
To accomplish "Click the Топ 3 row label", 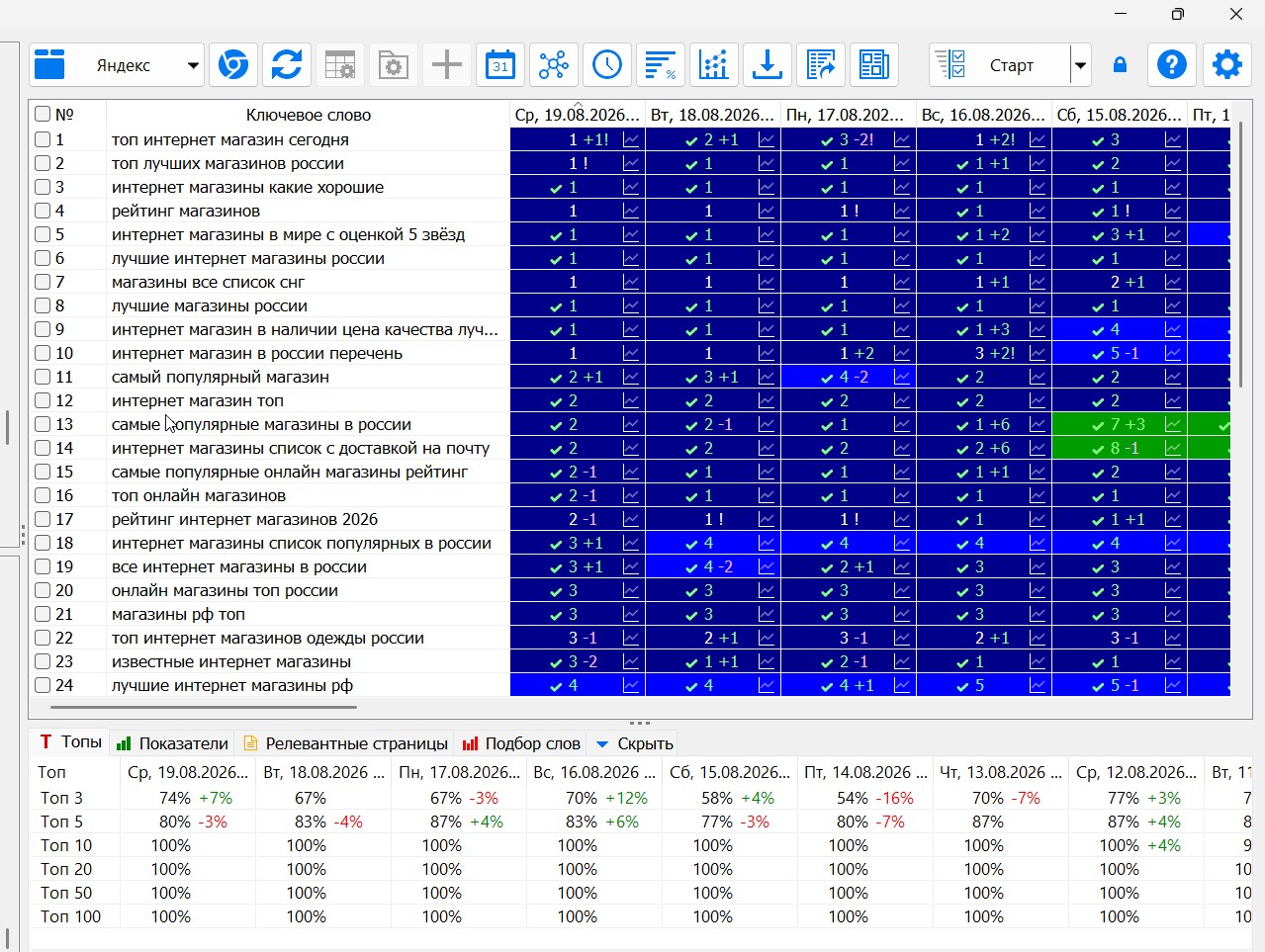I will point(61,798).
